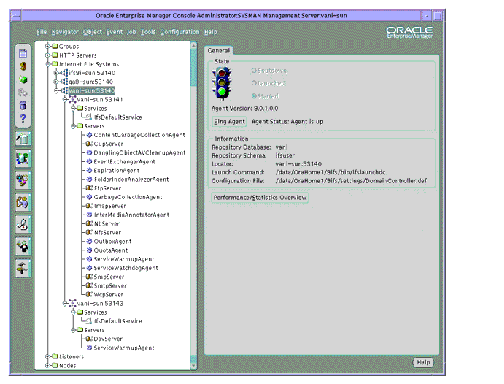Click the node icon beside vani-sun 53143
Viewport: 504px width, 384px height.
pyautogui.click(x=73, y=303)
